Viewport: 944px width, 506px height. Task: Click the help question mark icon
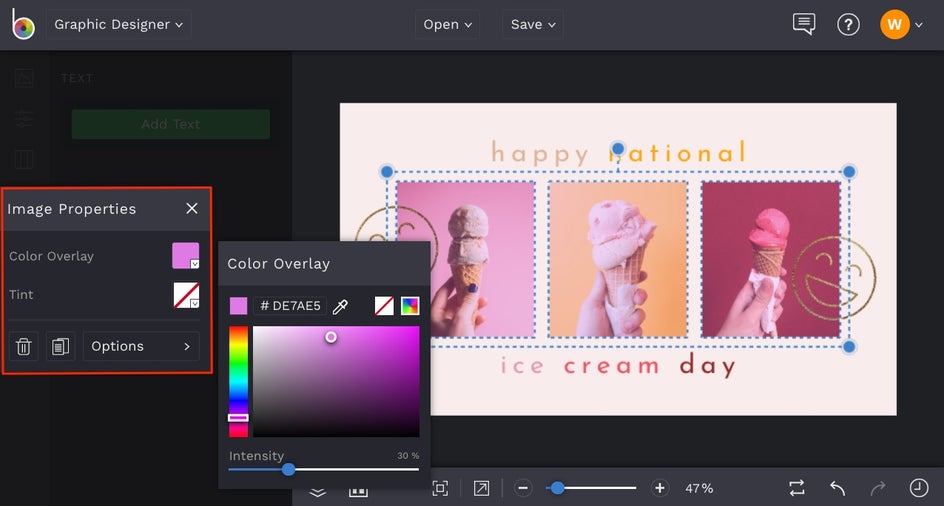pyautogui.click(x=848, y=25)
